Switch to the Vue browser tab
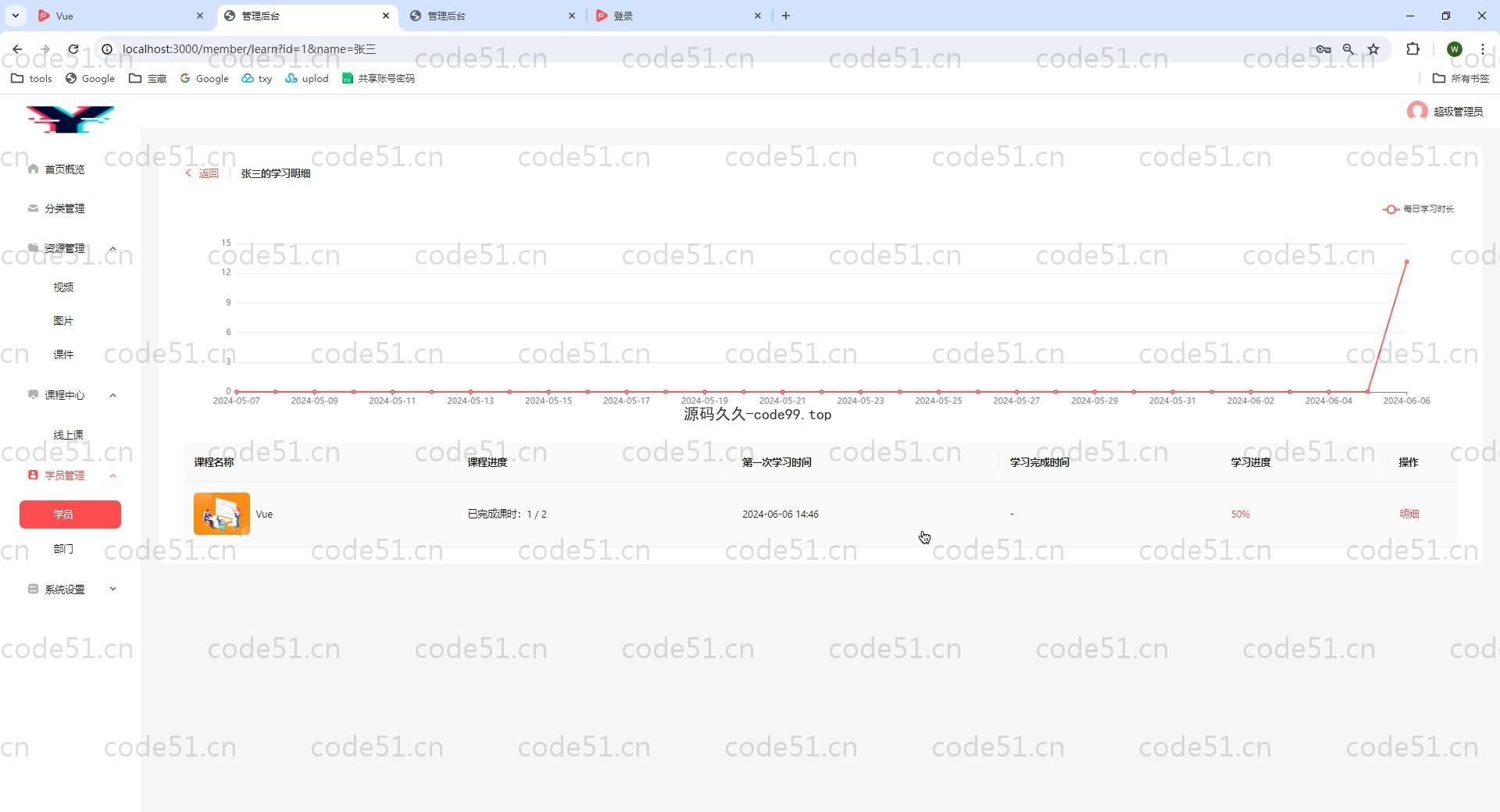The width and height of the screenshot is (1500, 812). coord(119,16)
